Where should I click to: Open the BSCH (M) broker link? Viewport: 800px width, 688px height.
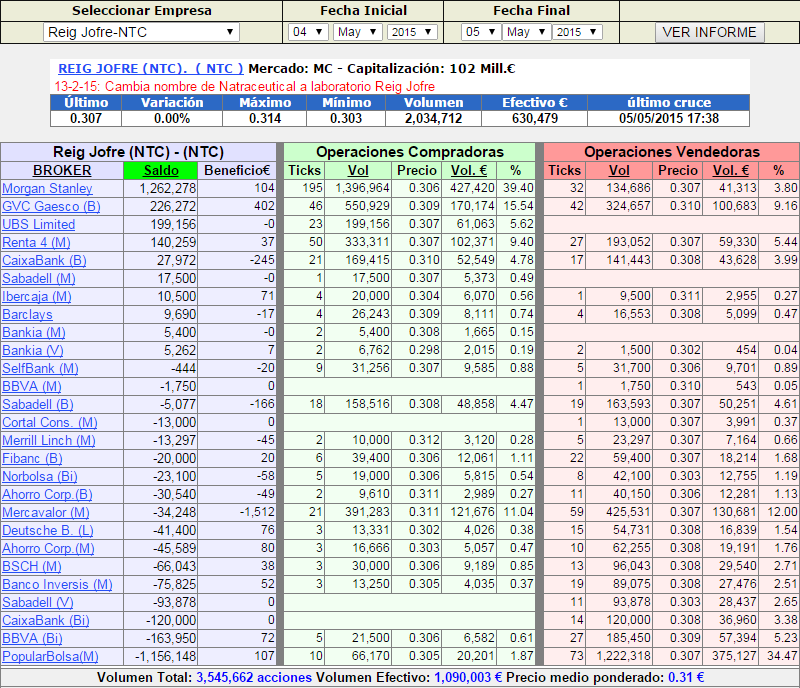[x=32, y=567]
